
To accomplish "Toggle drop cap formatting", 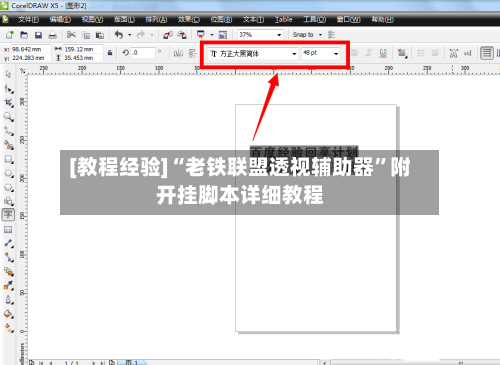I will pyautogui.click(x=435, y=53).
